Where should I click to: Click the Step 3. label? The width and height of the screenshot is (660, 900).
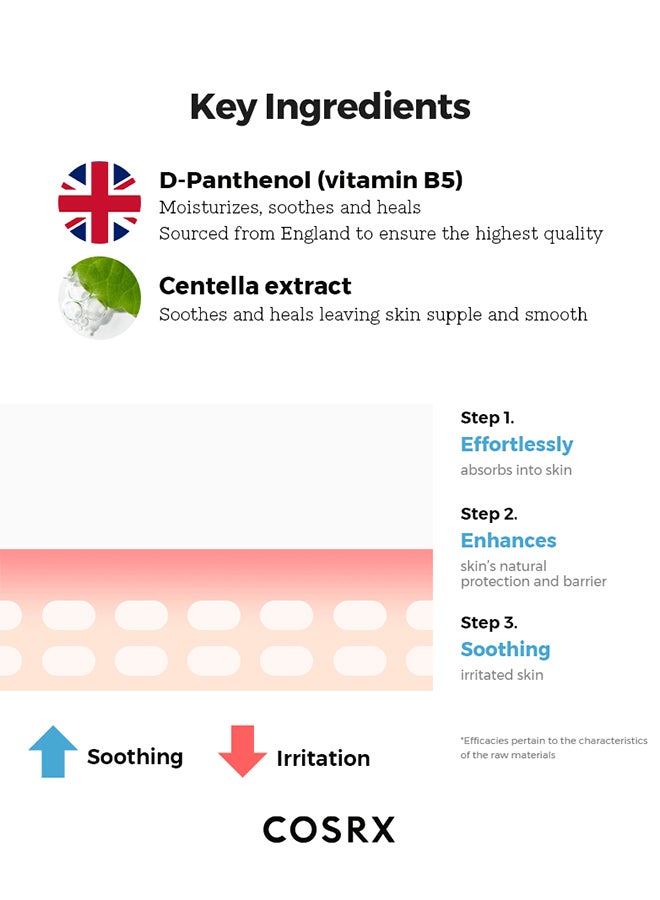[489, 622]
